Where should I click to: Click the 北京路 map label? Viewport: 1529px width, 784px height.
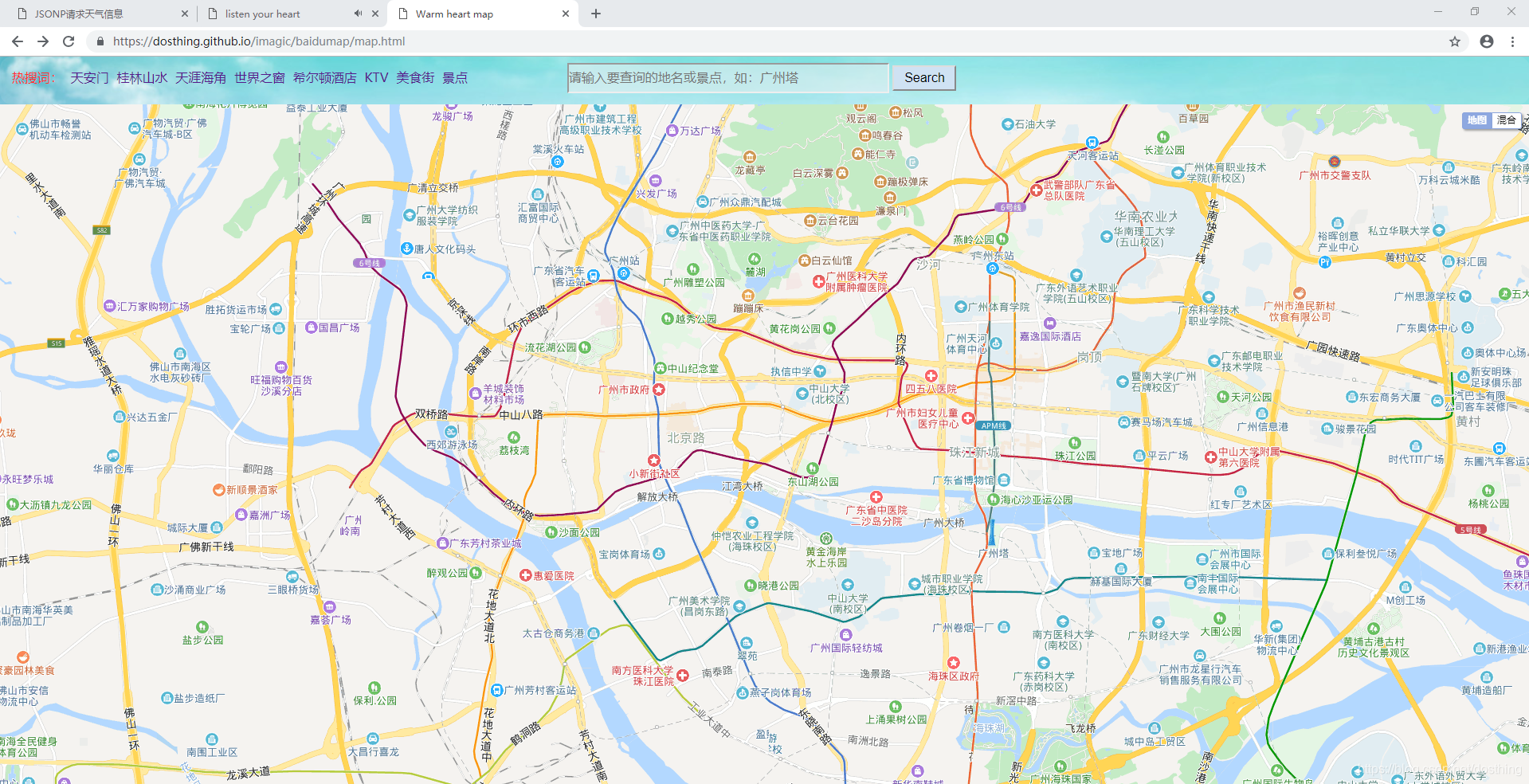point(686,438)
